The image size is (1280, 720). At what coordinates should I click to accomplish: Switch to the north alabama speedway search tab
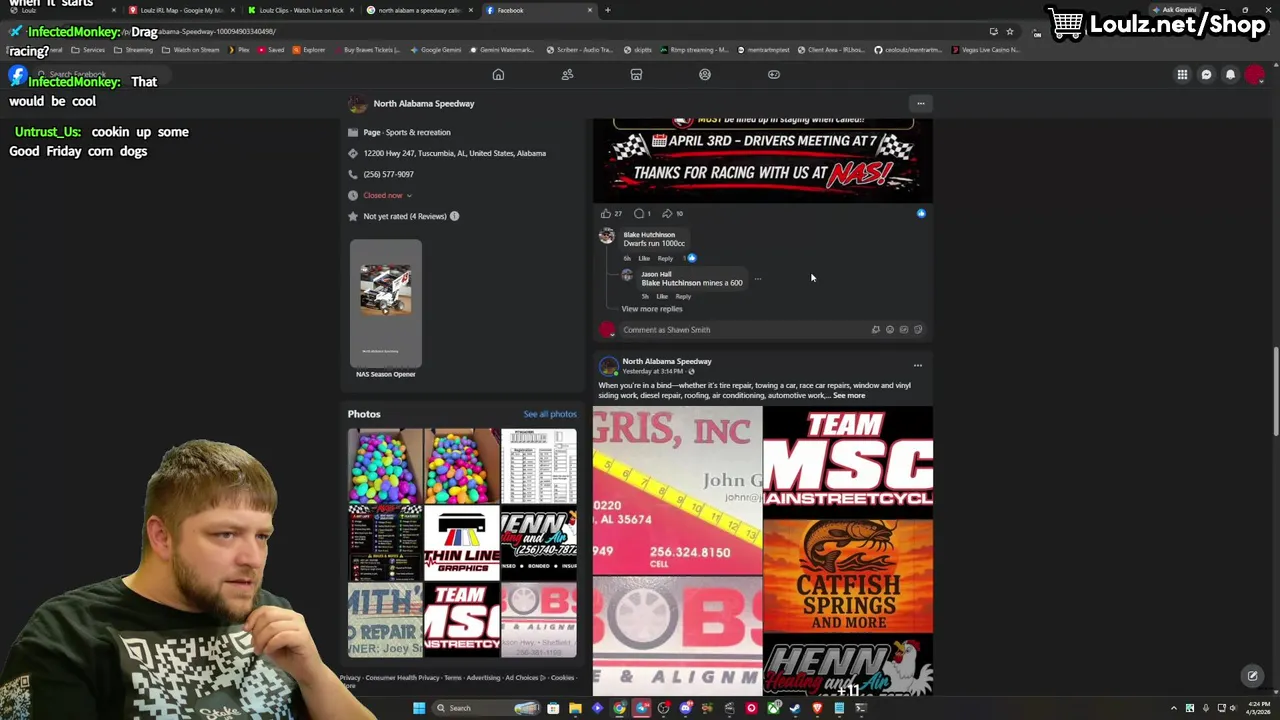[419, 10]
